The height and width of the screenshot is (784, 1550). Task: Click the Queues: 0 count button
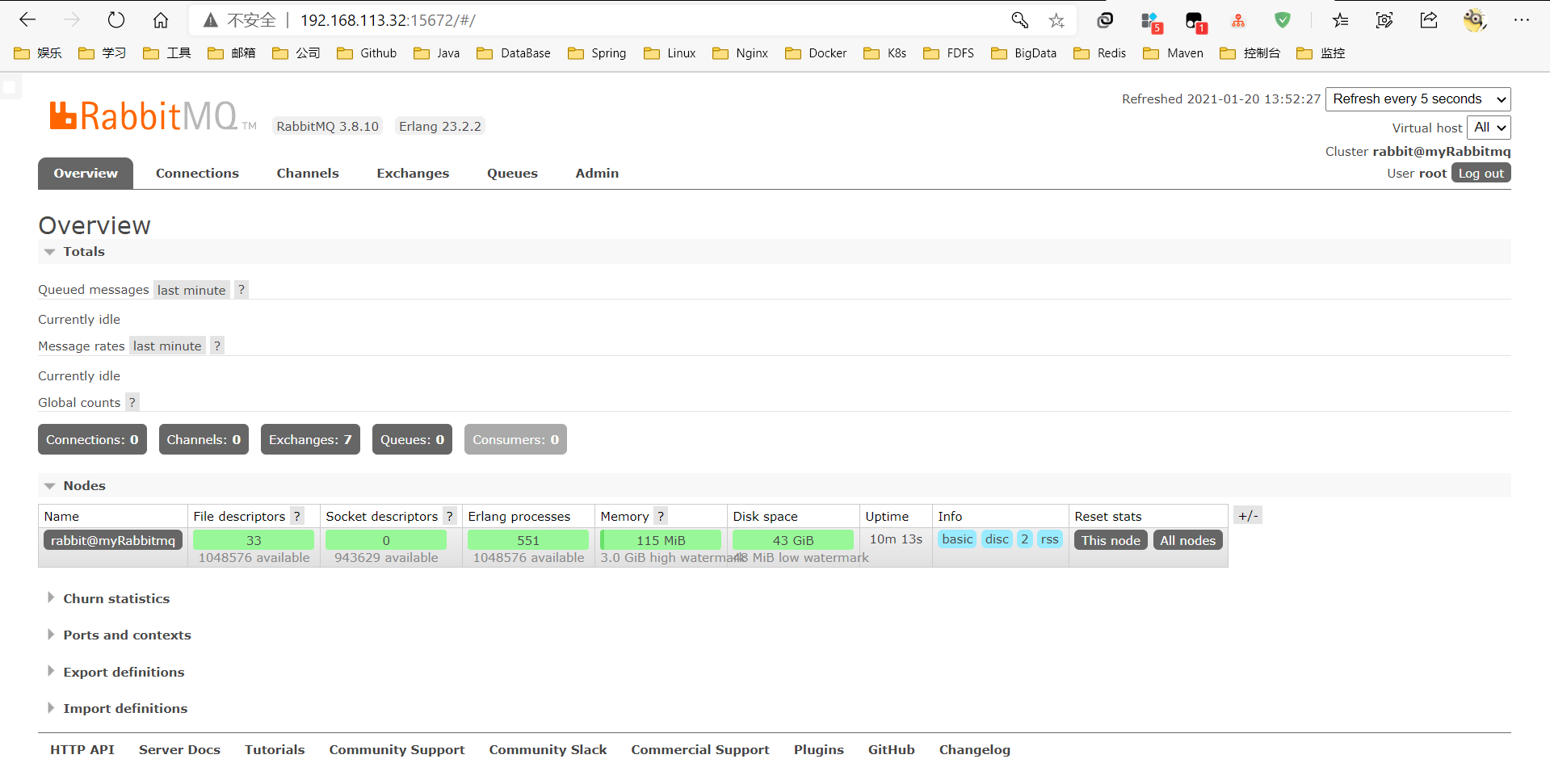pos(412,440)
